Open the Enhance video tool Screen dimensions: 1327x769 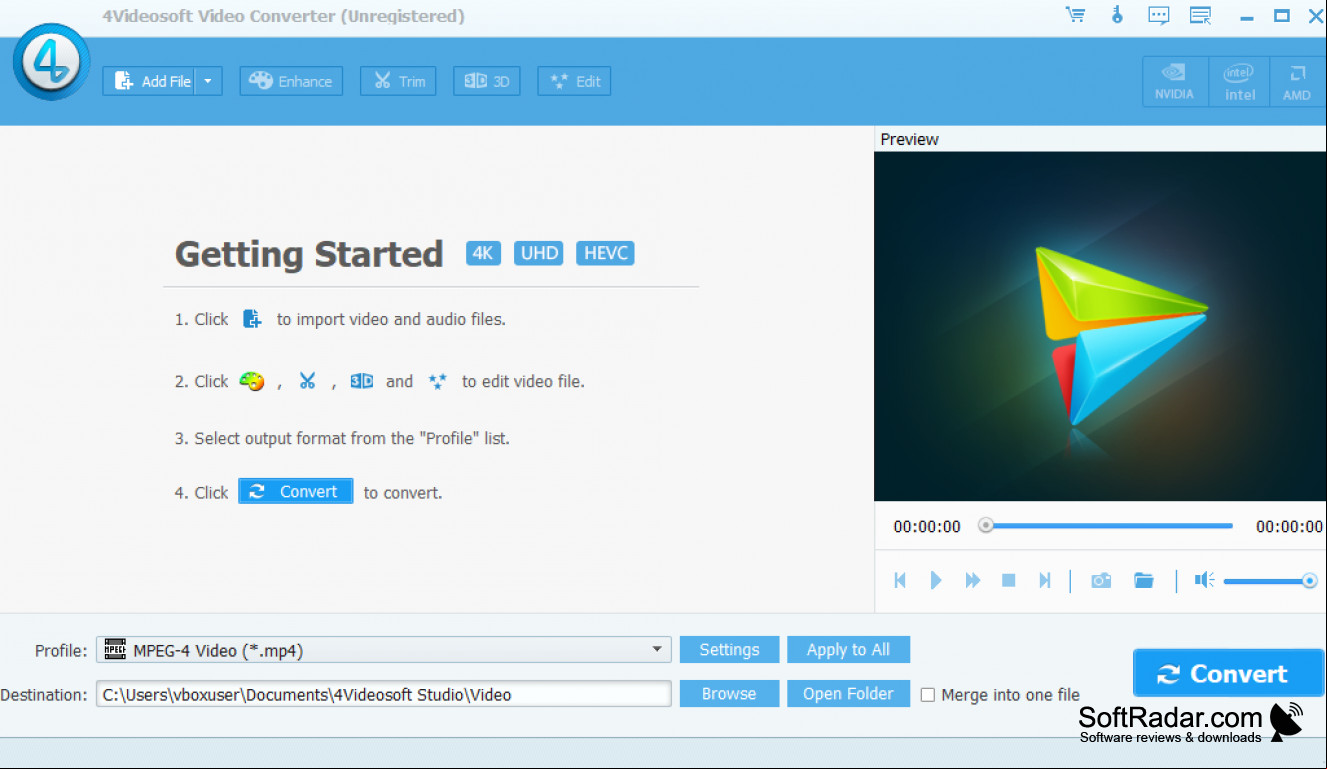click(291, 81)
